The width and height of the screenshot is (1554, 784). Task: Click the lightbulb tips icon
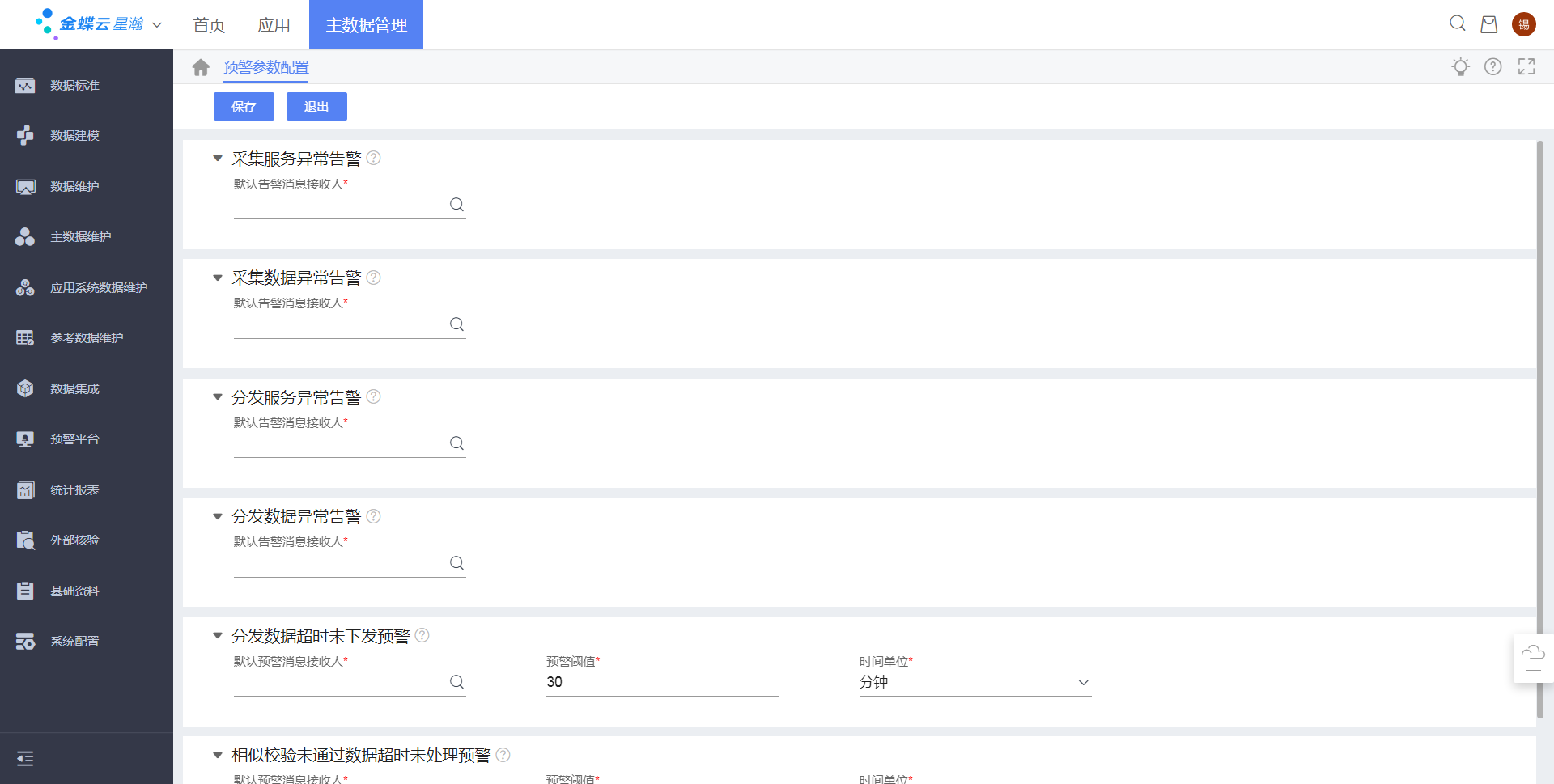pos(1461,66)
